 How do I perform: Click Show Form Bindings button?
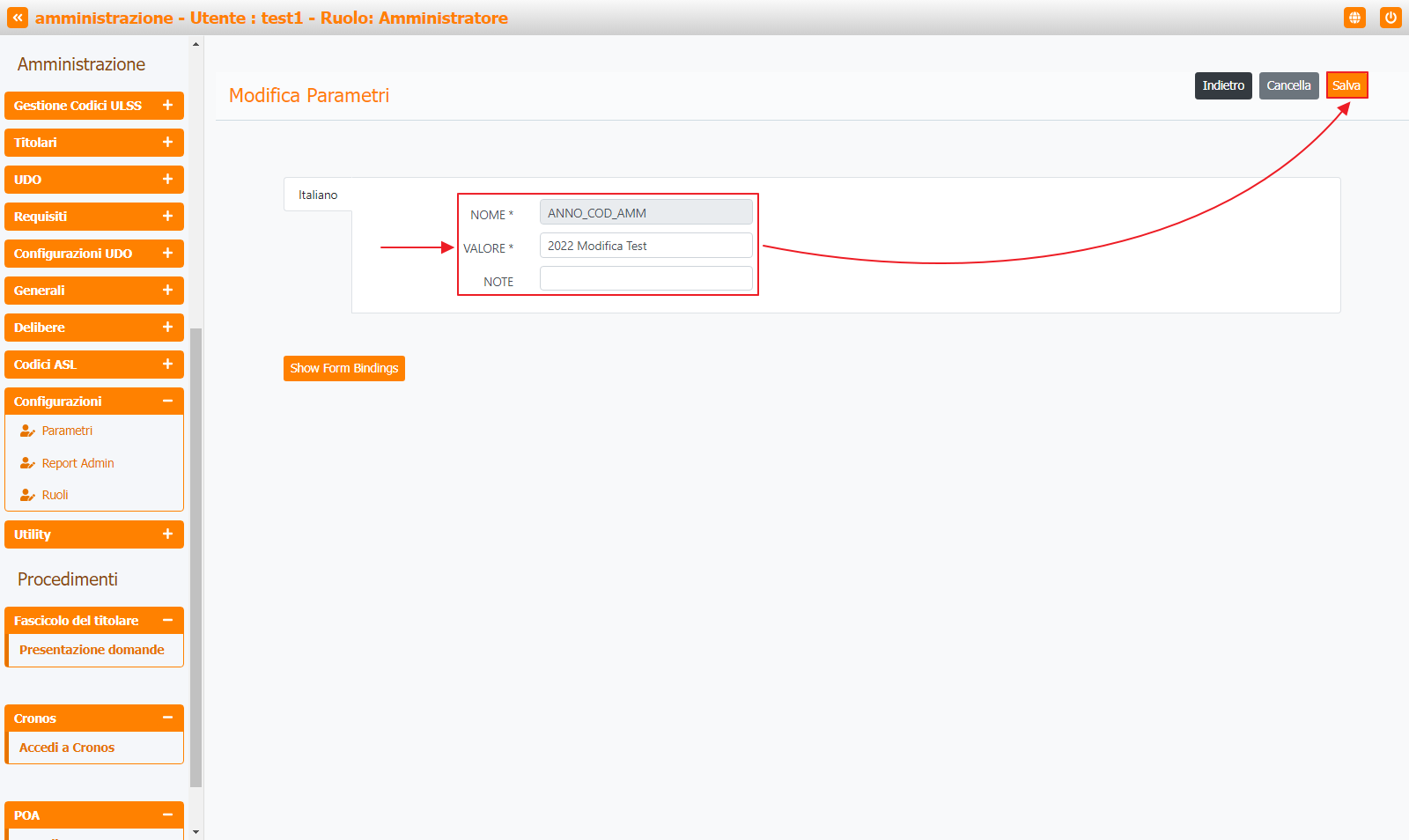click(x=343, y=368)
